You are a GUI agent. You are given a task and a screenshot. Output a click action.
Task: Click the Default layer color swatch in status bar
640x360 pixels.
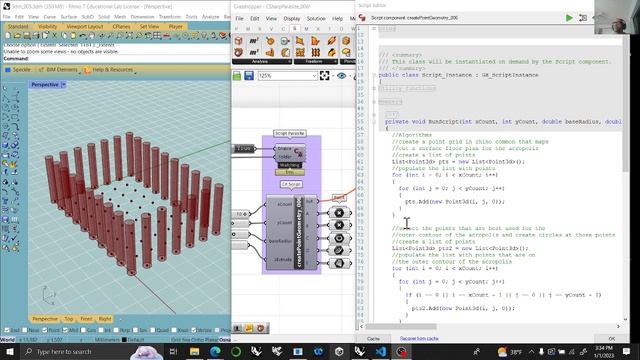tap(124, 340)
